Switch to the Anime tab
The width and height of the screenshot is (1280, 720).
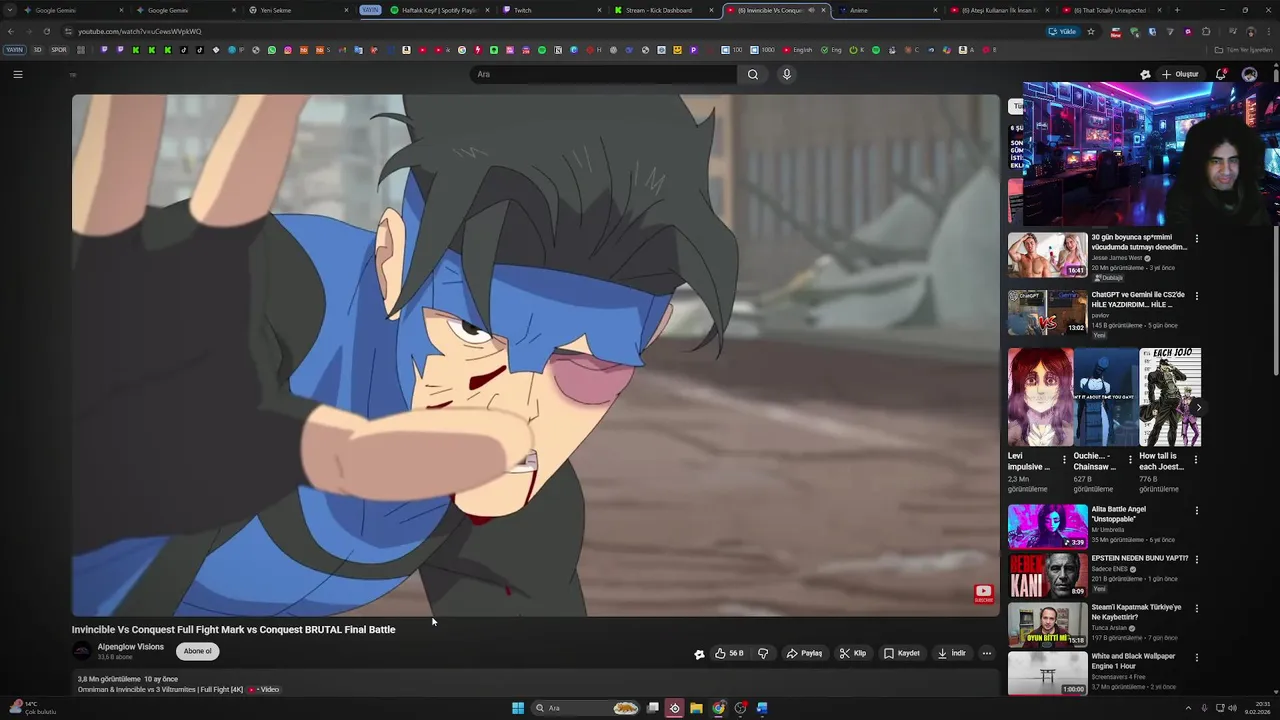pyautogui.click(x=888, y=10)
